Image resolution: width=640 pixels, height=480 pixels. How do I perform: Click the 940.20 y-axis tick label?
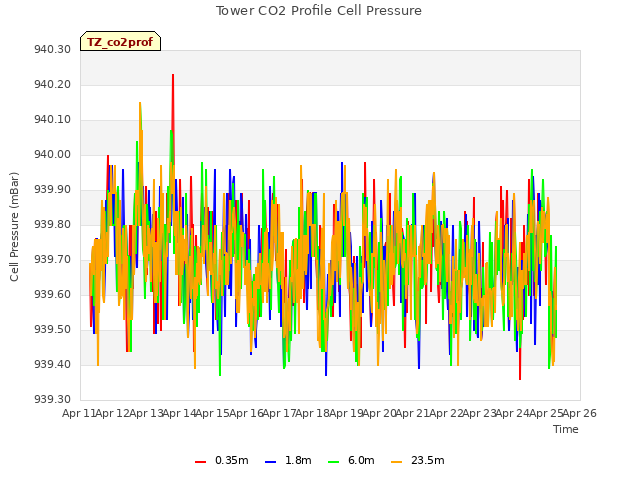point(52,85)
